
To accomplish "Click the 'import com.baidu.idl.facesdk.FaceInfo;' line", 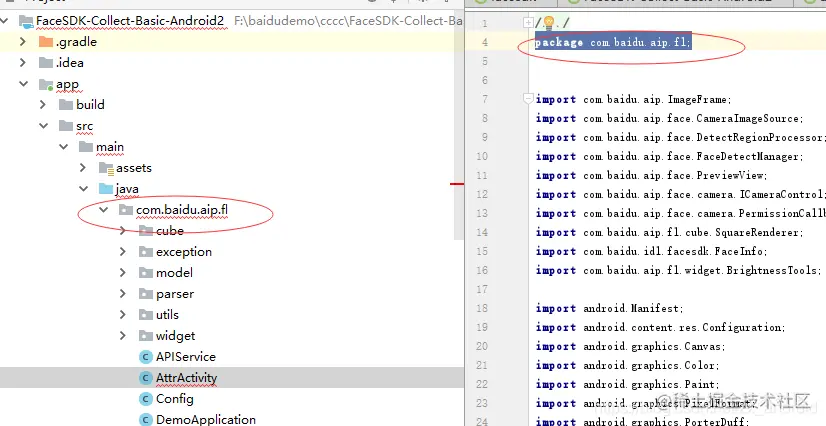I will coord(652,251).
